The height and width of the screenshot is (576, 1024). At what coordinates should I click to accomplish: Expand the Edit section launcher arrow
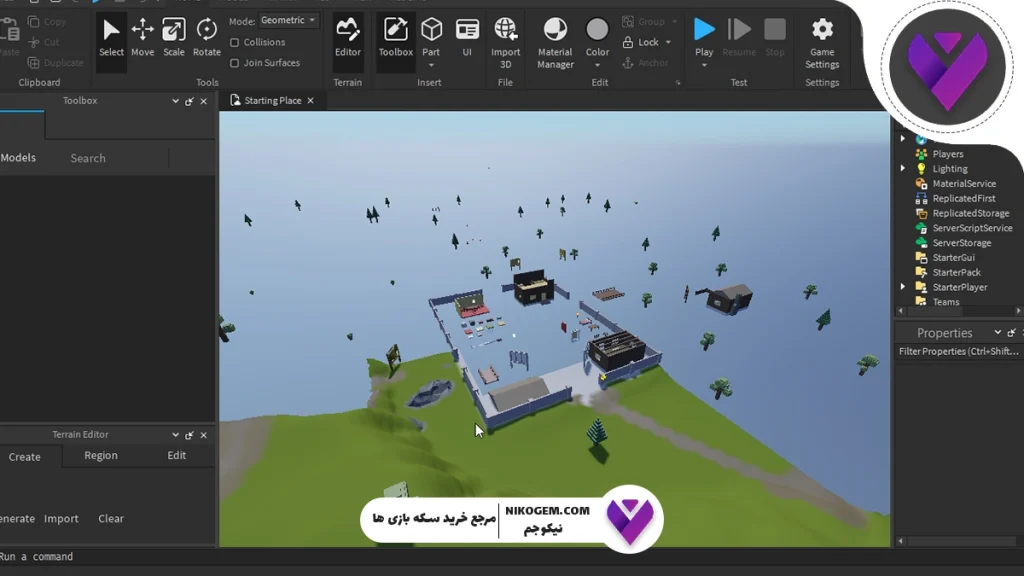click(x=678, y=83)
